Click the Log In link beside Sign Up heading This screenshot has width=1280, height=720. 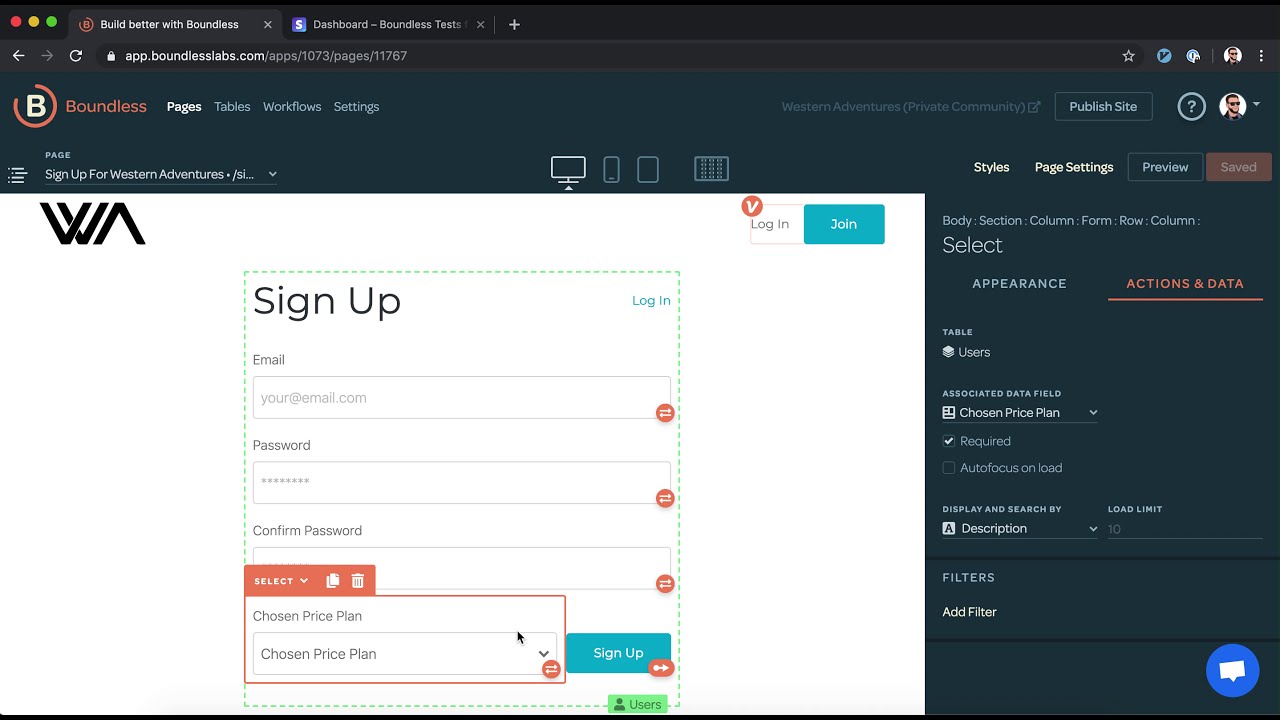[x=651, y=300]
